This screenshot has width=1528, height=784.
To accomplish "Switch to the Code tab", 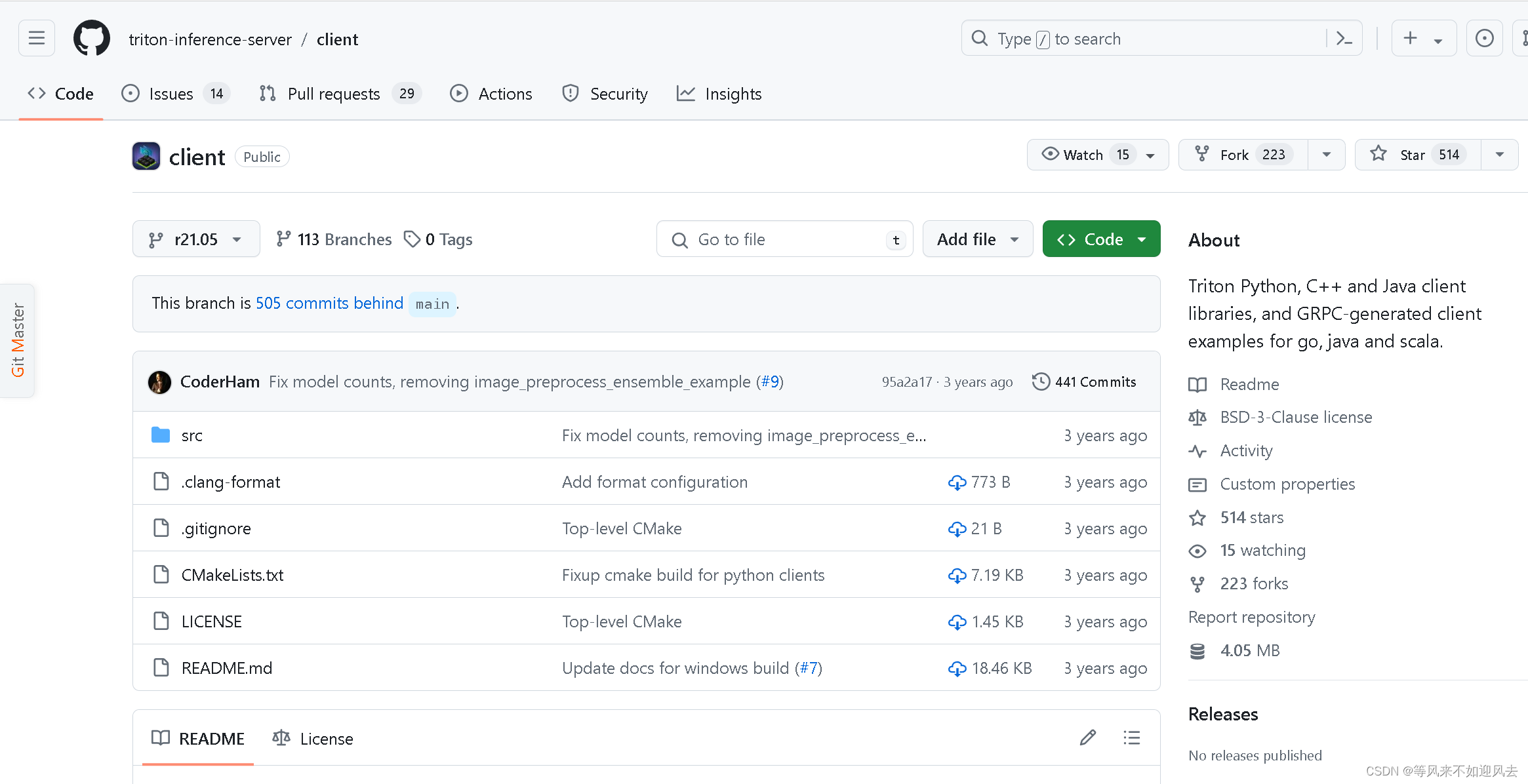I will point(61,94).
